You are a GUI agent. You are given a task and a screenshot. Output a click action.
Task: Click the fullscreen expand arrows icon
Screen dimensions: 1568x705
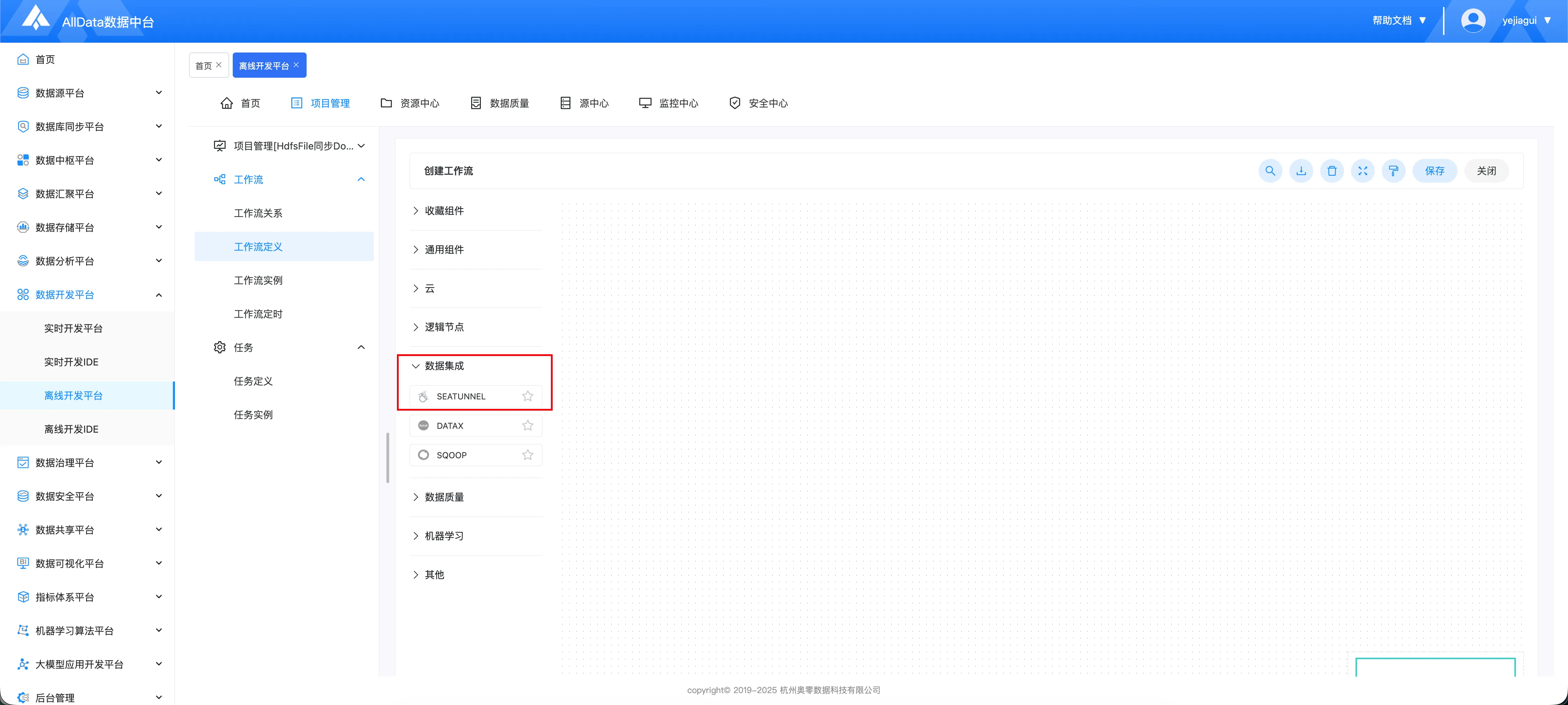1362,171
